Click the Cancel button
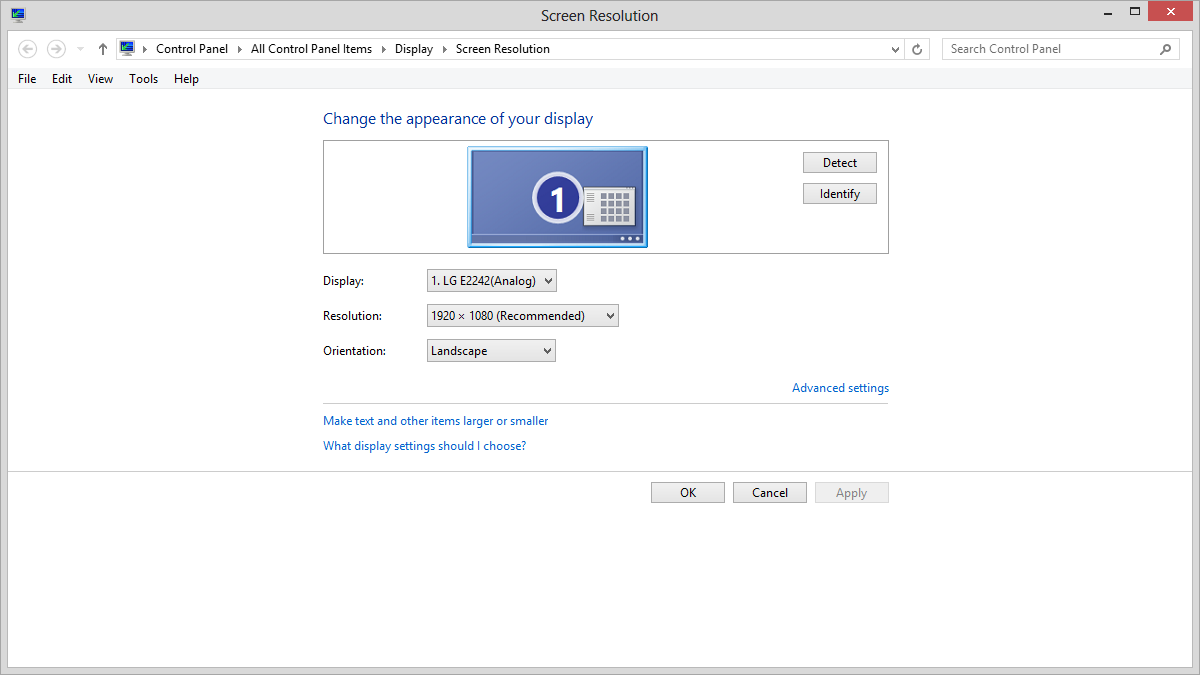The height and width of the screenshot is (675, 1200). pyautogui.click(x=770, y=493)
